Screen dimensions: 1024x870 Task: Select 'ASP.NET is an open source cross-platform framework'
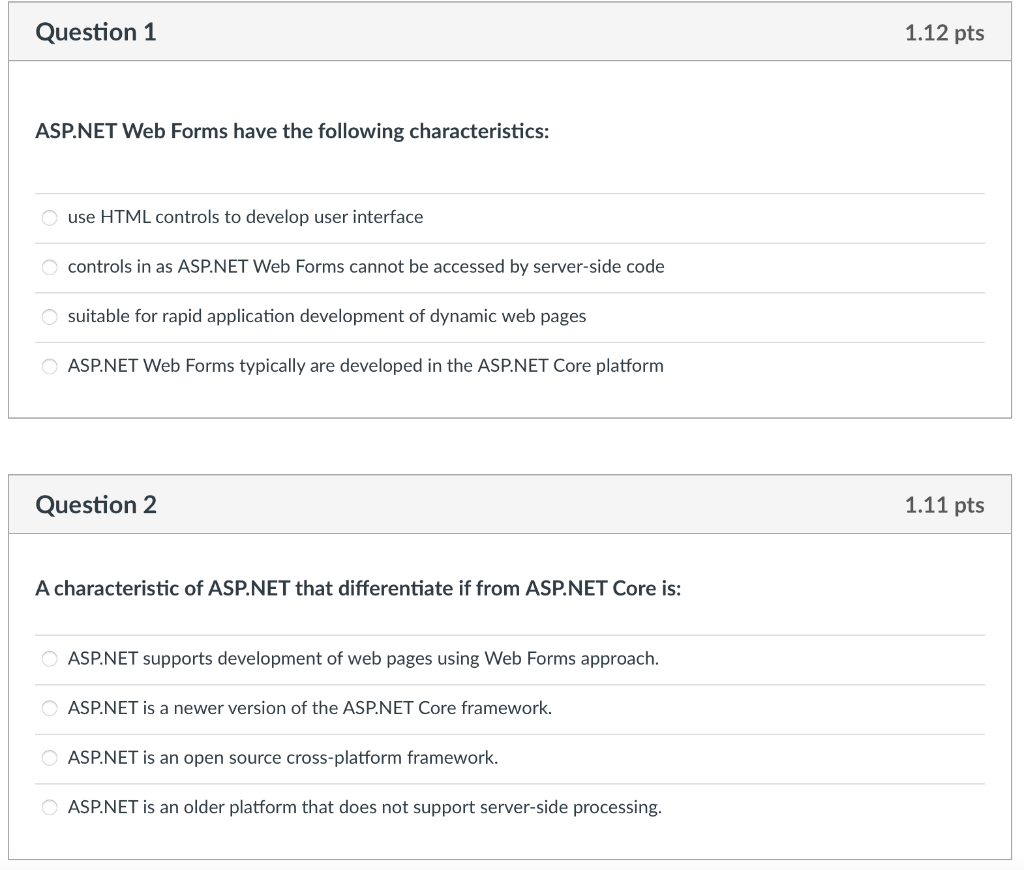click(x=282, y=757)
